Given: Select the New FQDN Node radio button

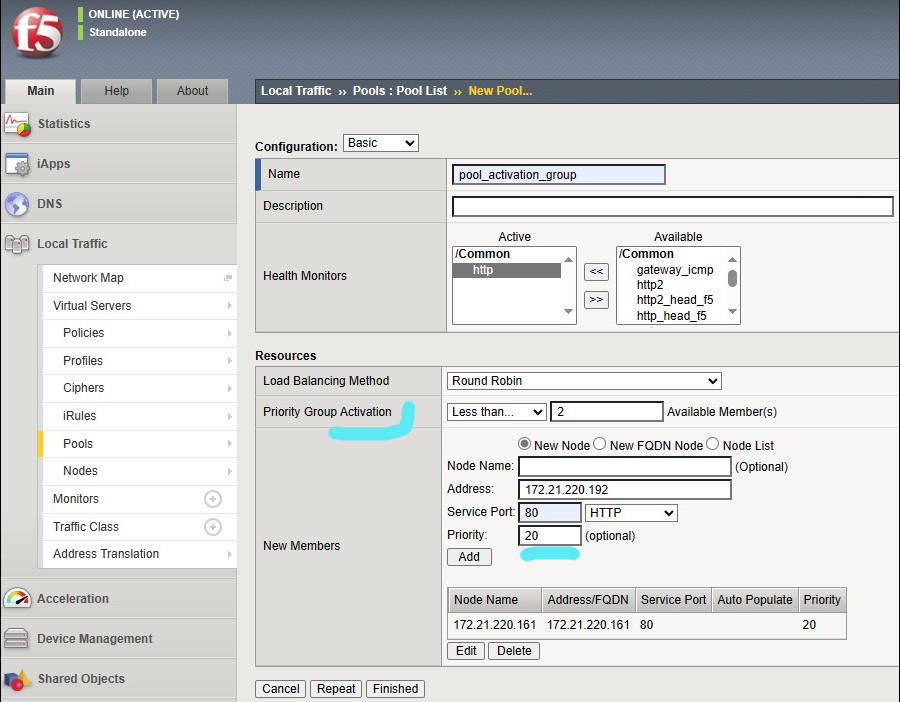Looking at the screenshot, I should (600, 444).
